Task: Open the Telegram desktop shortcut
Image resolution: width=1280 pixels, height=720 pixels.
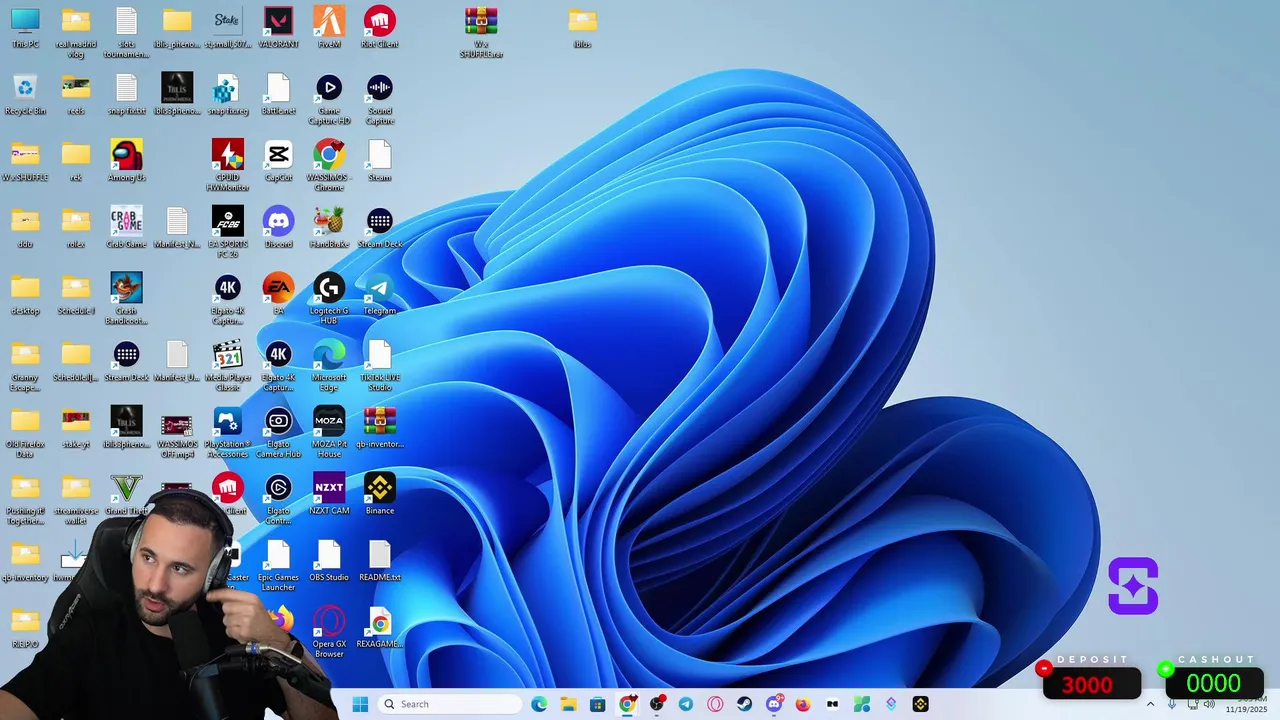Action: pyautogui.click(x=379, y=293)
